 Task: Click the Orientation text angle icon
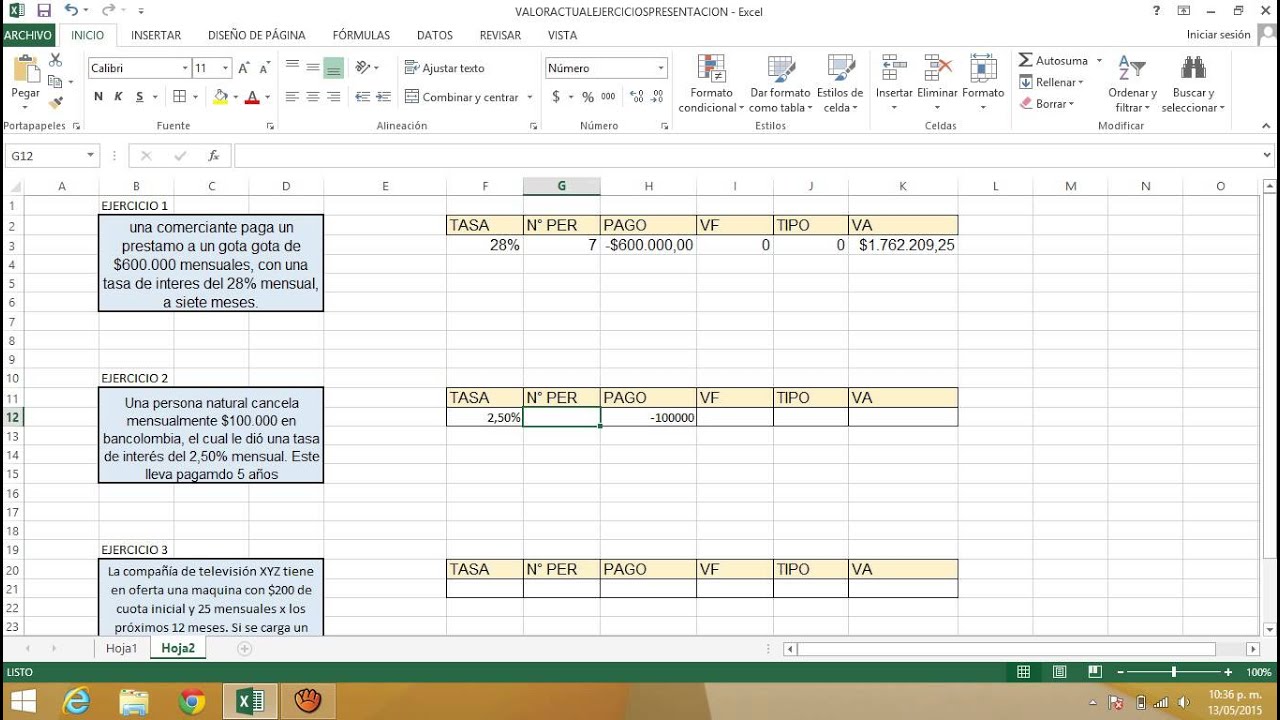(x=364, y=67)
